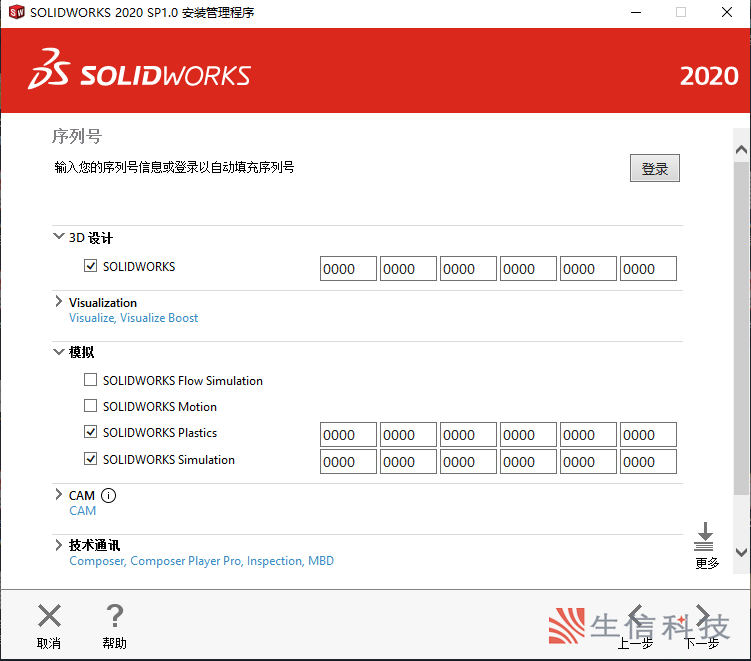Click fifth serial field of Simulation row
This screenshot has height=661, width=751.
click(x=588, y=462)
